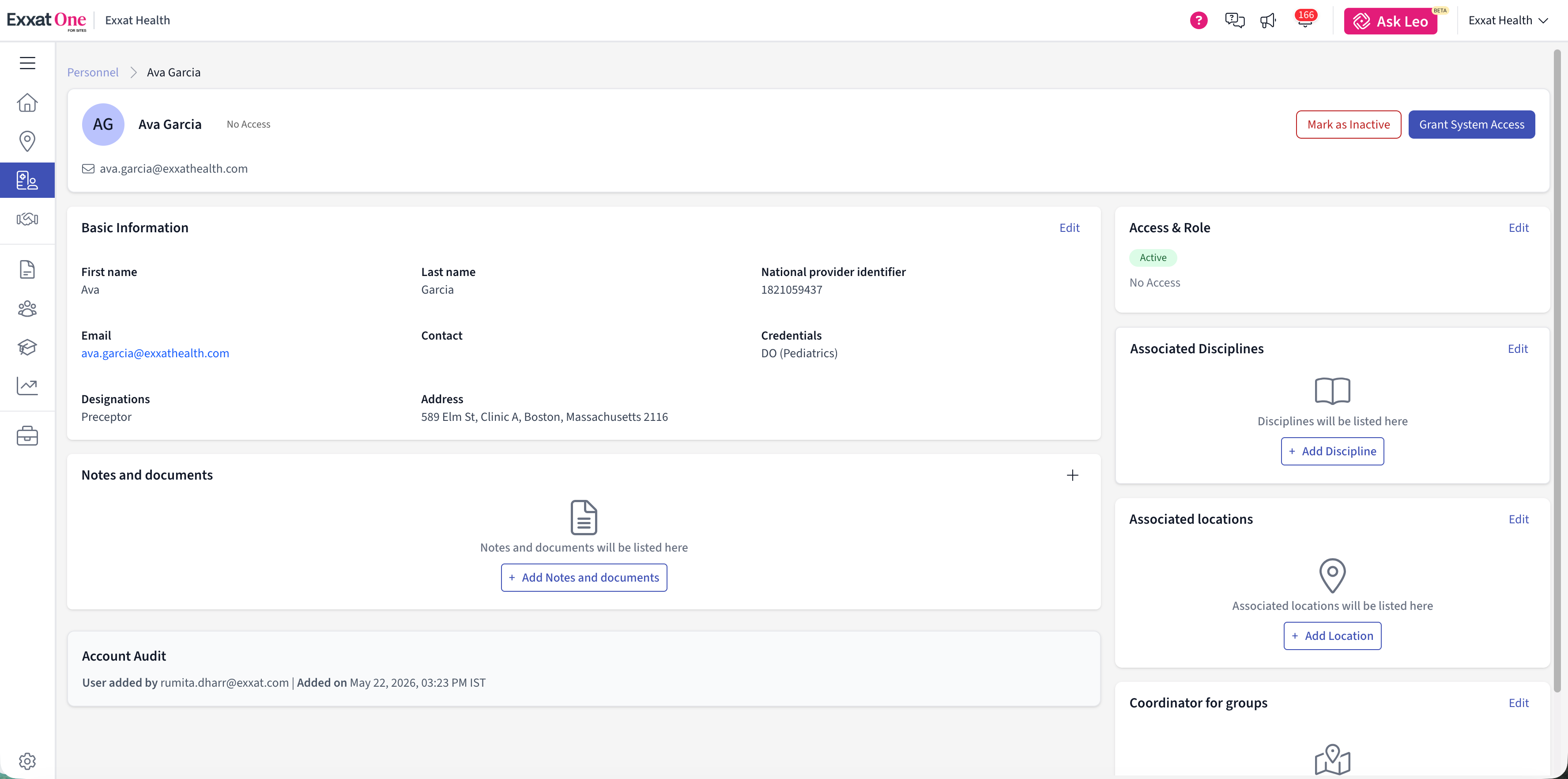This screenshot has width=1568, height=779.
Task: Click the envelope icon beside header email
Action: tap(88, 169)
